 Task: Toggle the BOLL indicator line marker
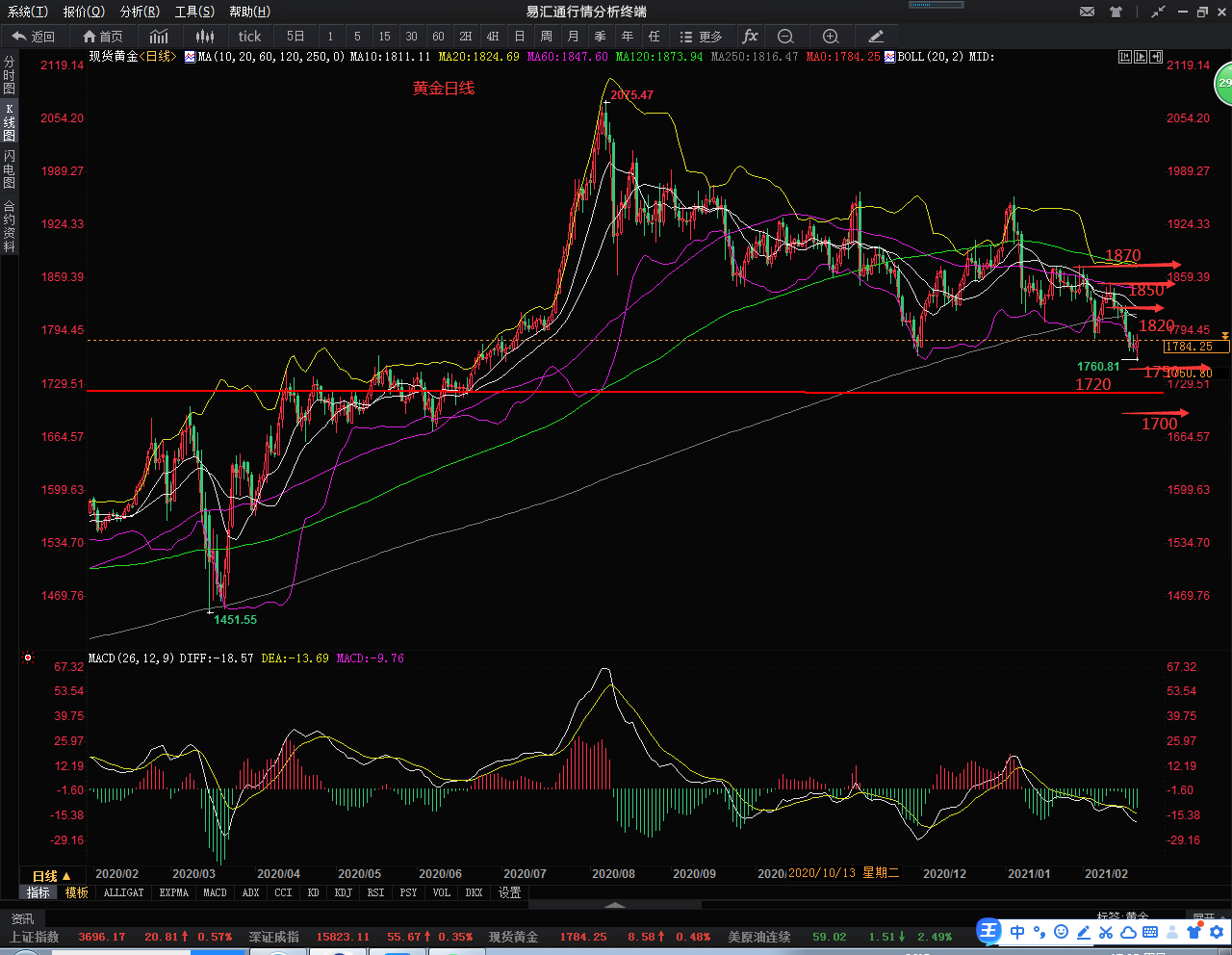click(889, 57)
